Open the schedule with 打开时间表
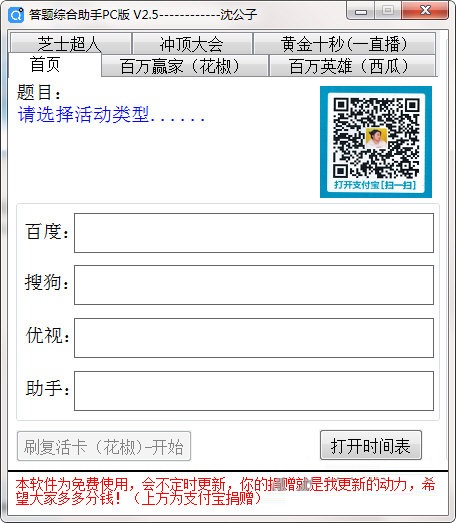The height and width of the screenshot is (523, 456). click(x=371, y=445)
